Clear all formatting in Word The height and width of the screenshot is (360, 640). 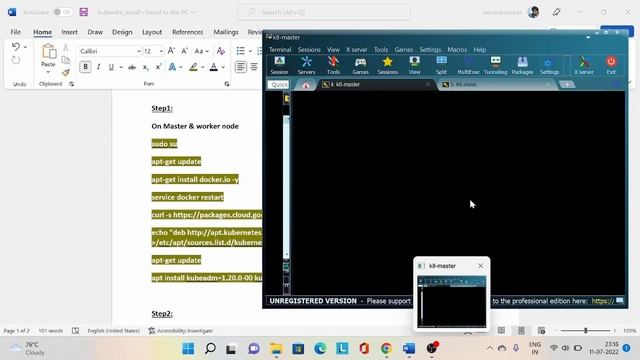coord(221,51)
